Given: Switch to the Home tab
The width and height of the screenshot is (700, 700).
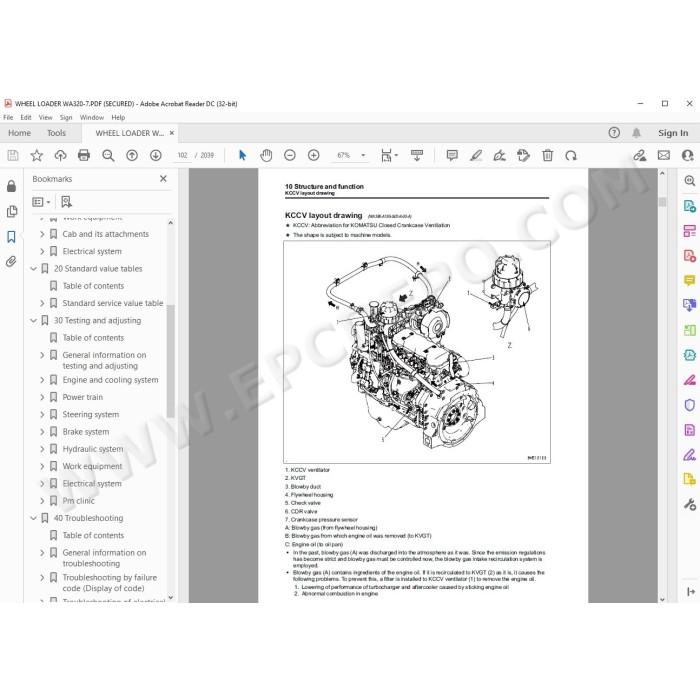Looking at the screenshot, I should (20, 133).
